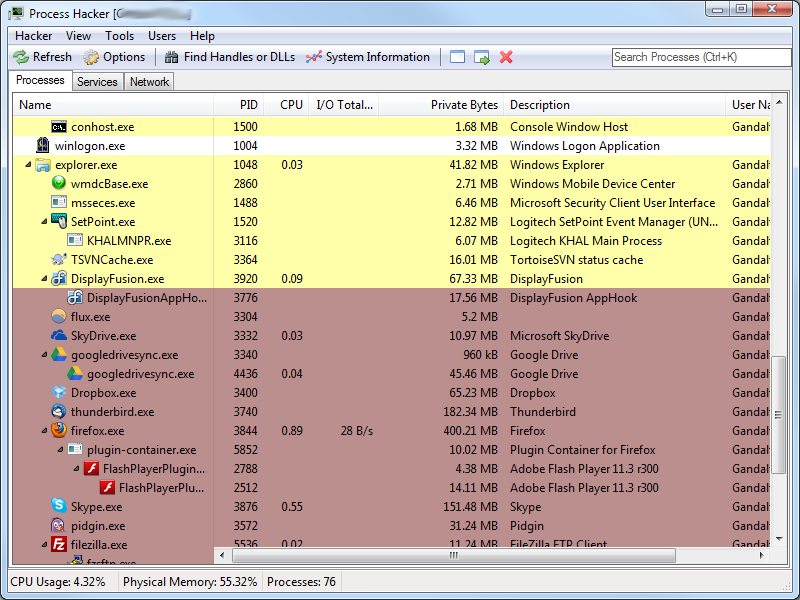Collapse the firefox.exe tree node
This screenshot has width=800, height=600.
(x=43, y=431)
